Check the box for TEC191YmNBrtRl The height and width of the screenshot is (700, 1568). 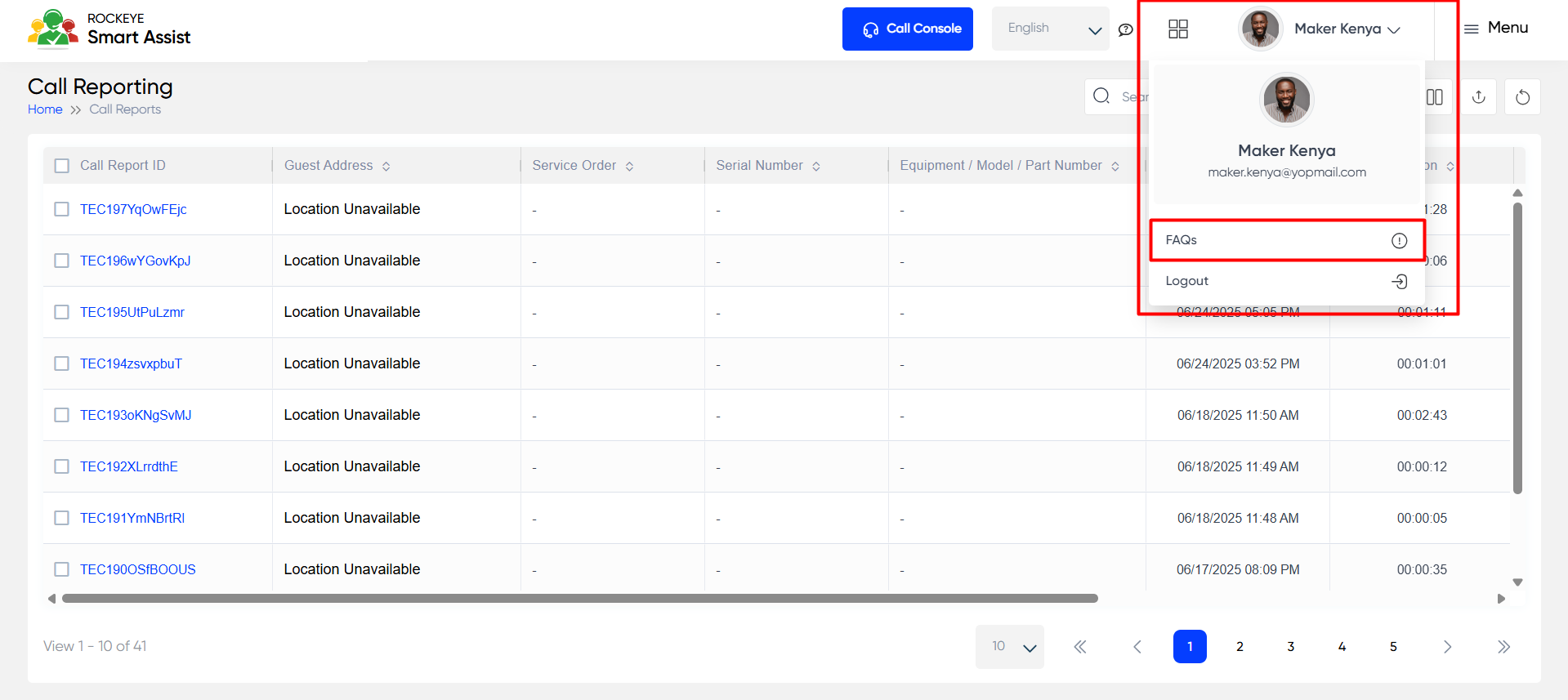coord(62,518)
